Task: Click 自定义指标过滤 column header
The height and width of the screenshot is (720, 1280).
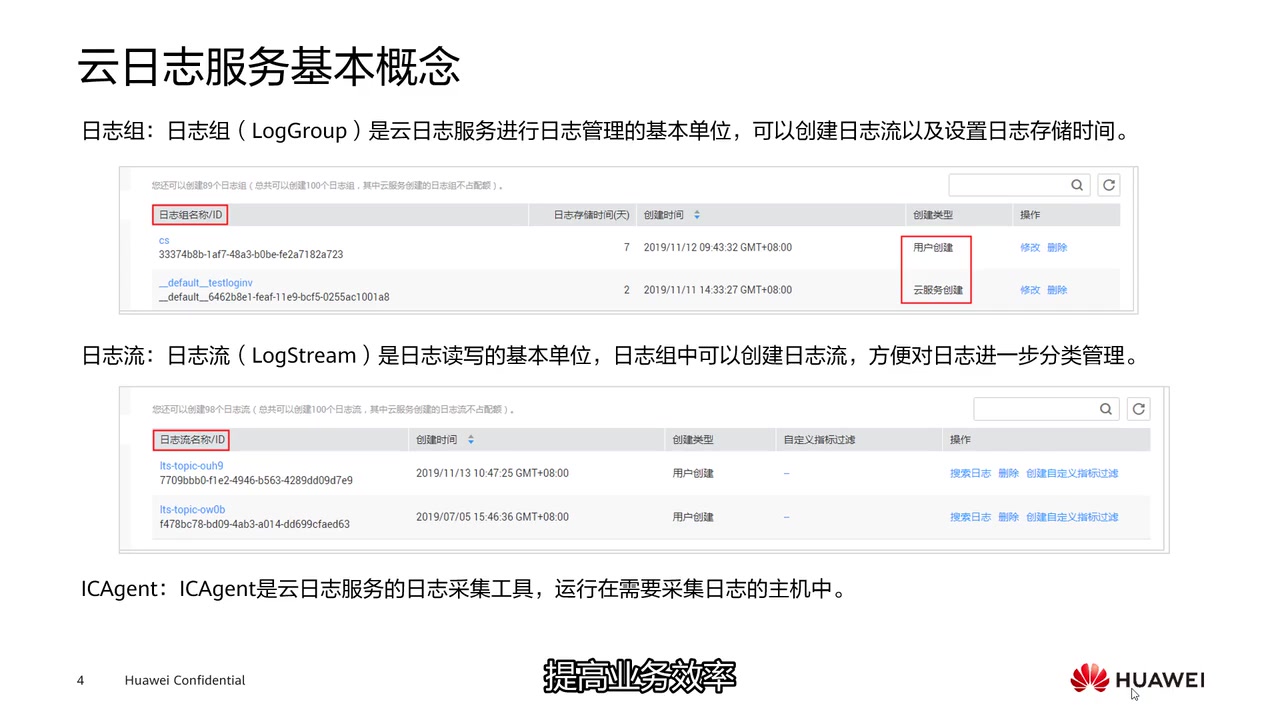Action: [819, 440]
